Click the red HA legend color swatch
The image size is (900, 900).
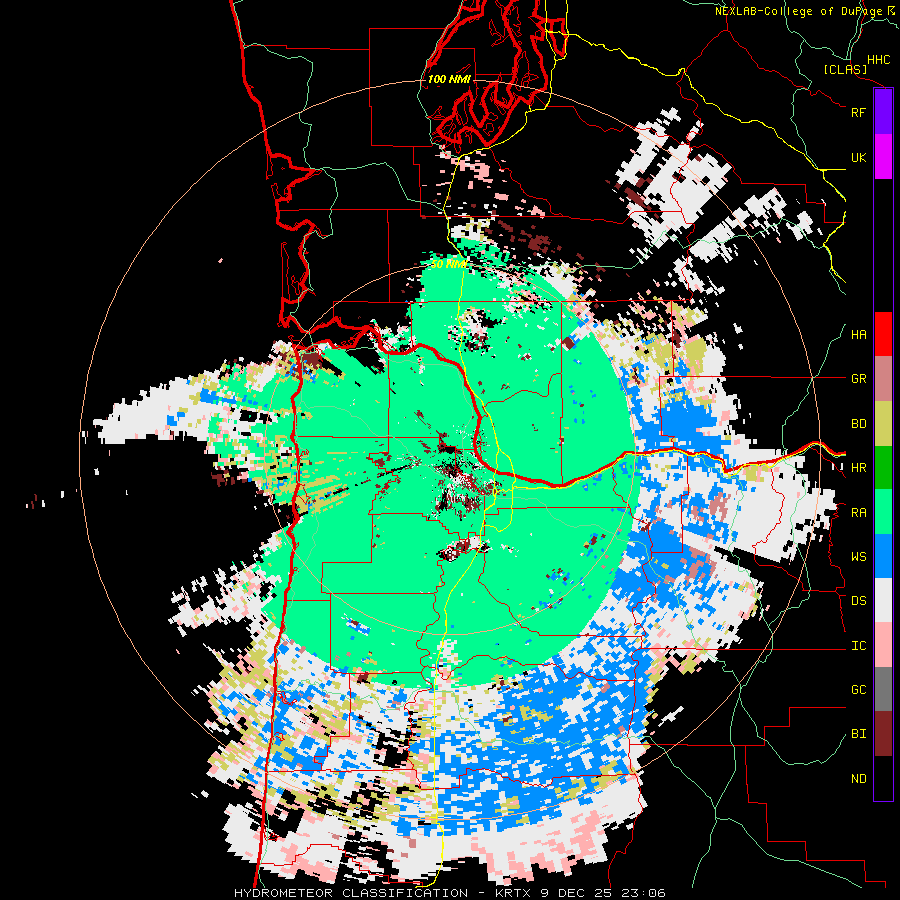883,334
